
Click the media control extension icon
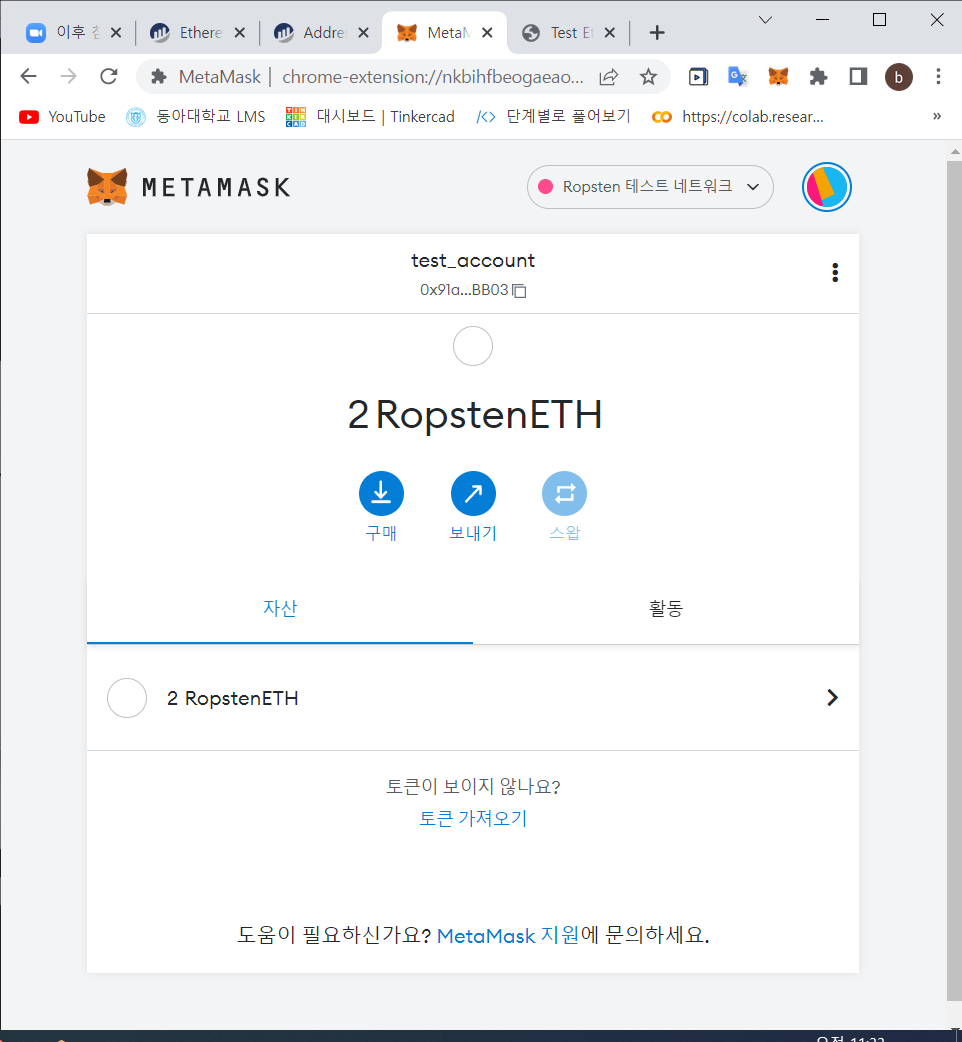[x=698, y=77]
